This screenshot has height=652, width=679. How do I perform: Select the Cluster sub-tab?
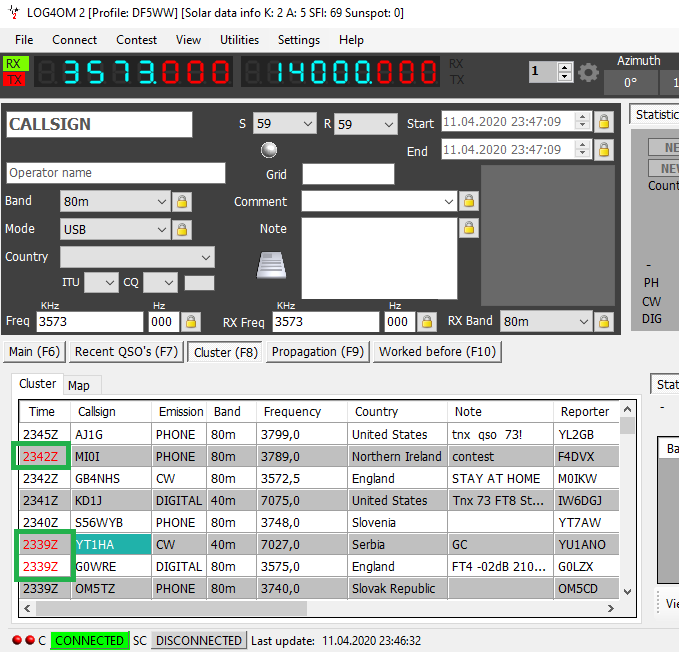click(38, 384)
